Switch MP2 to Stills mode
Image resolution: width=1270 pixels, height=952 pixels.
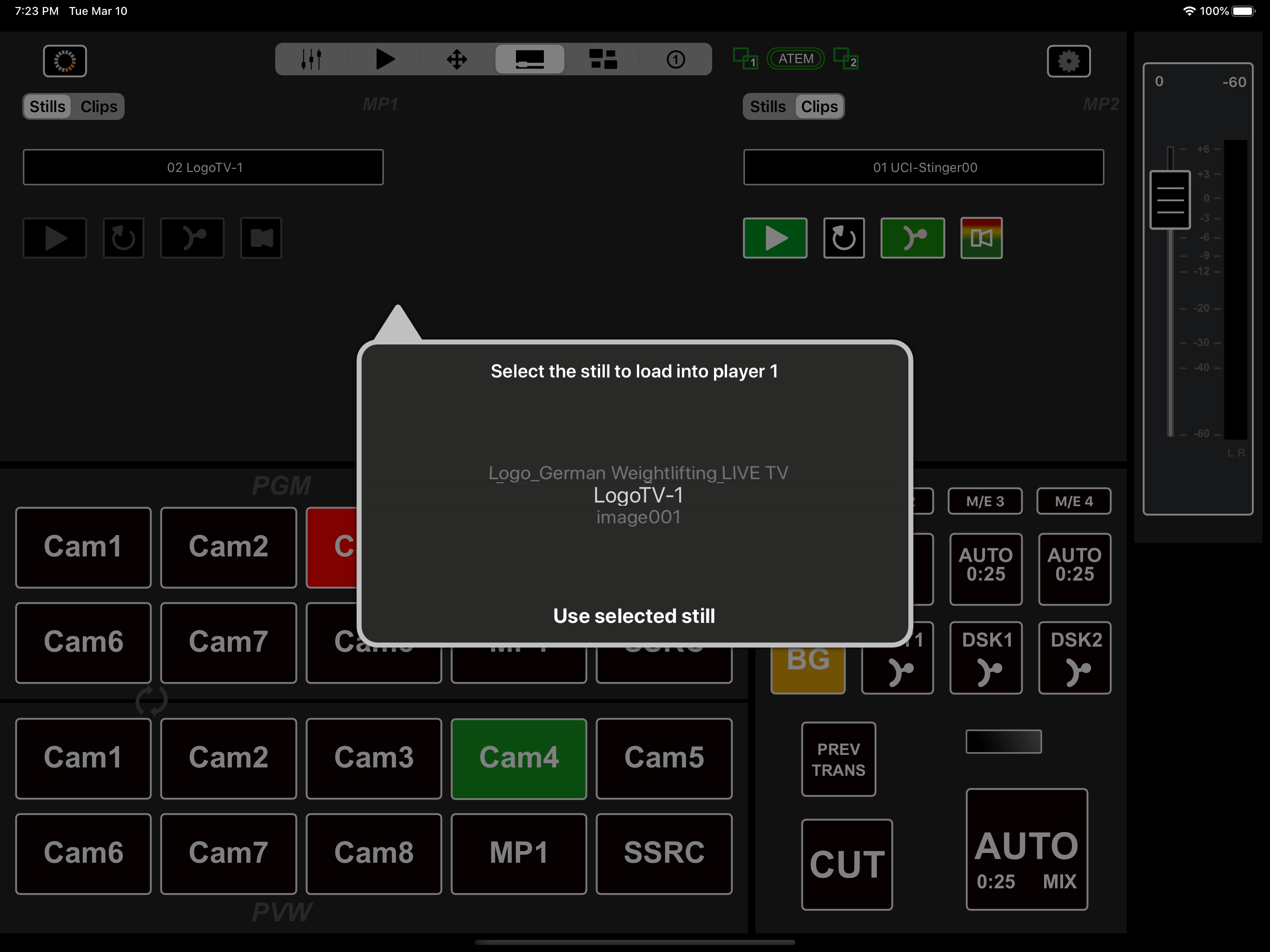(767, 107)
